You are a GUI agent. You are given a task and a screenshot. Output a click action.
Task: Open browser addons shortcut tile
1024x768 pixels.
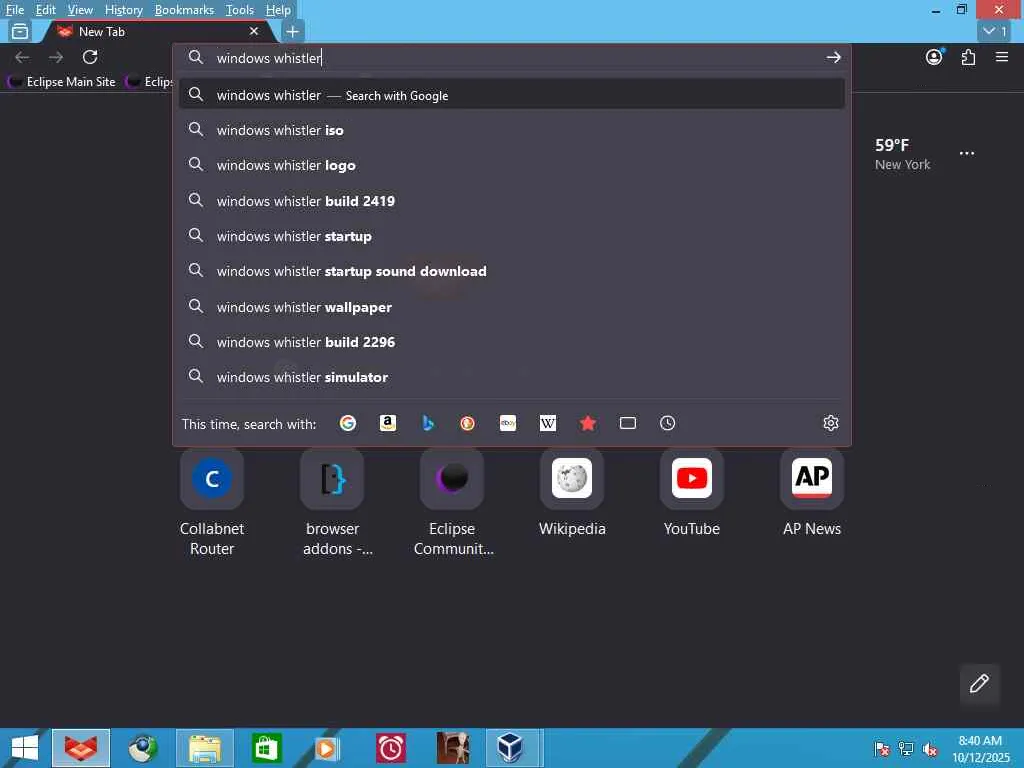click(x=332, y=503)
